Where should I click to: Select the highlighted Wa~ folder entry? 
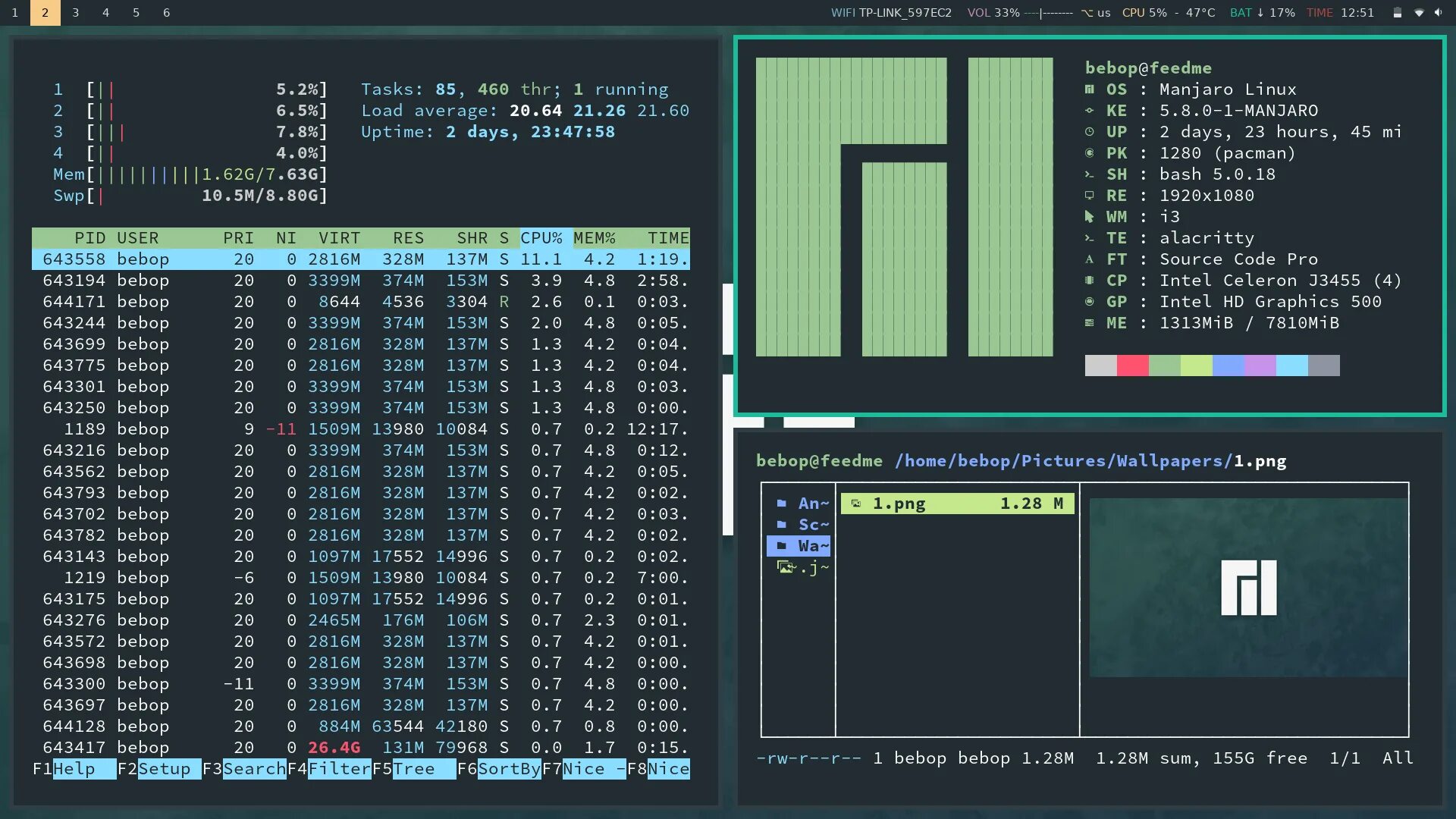(799, 546)
